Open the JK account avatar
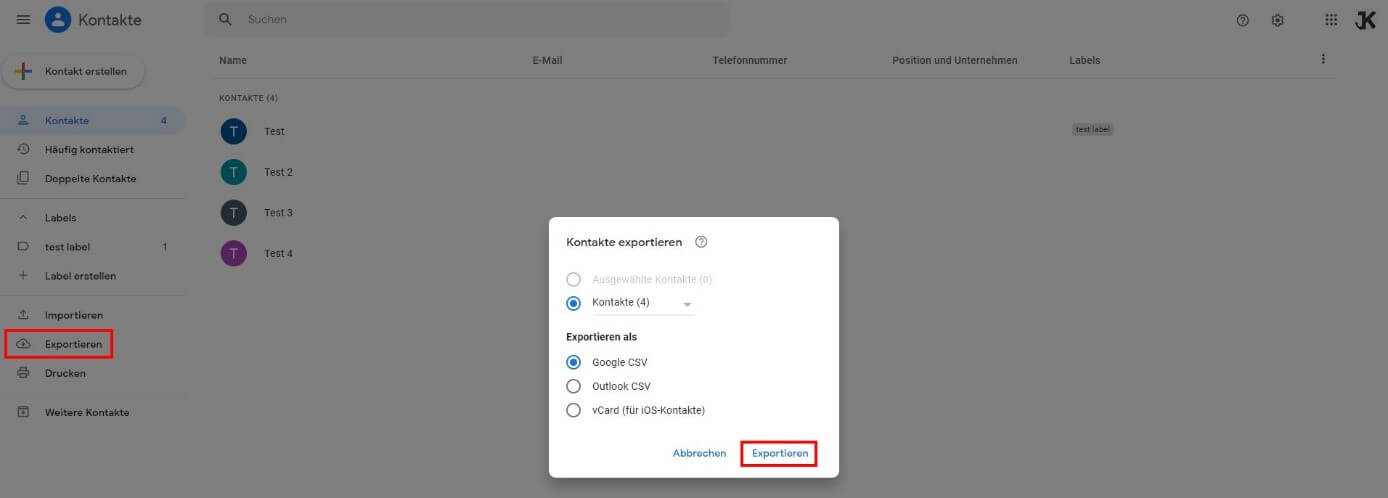This screenshot has height=498, width=1388. 1365,20
